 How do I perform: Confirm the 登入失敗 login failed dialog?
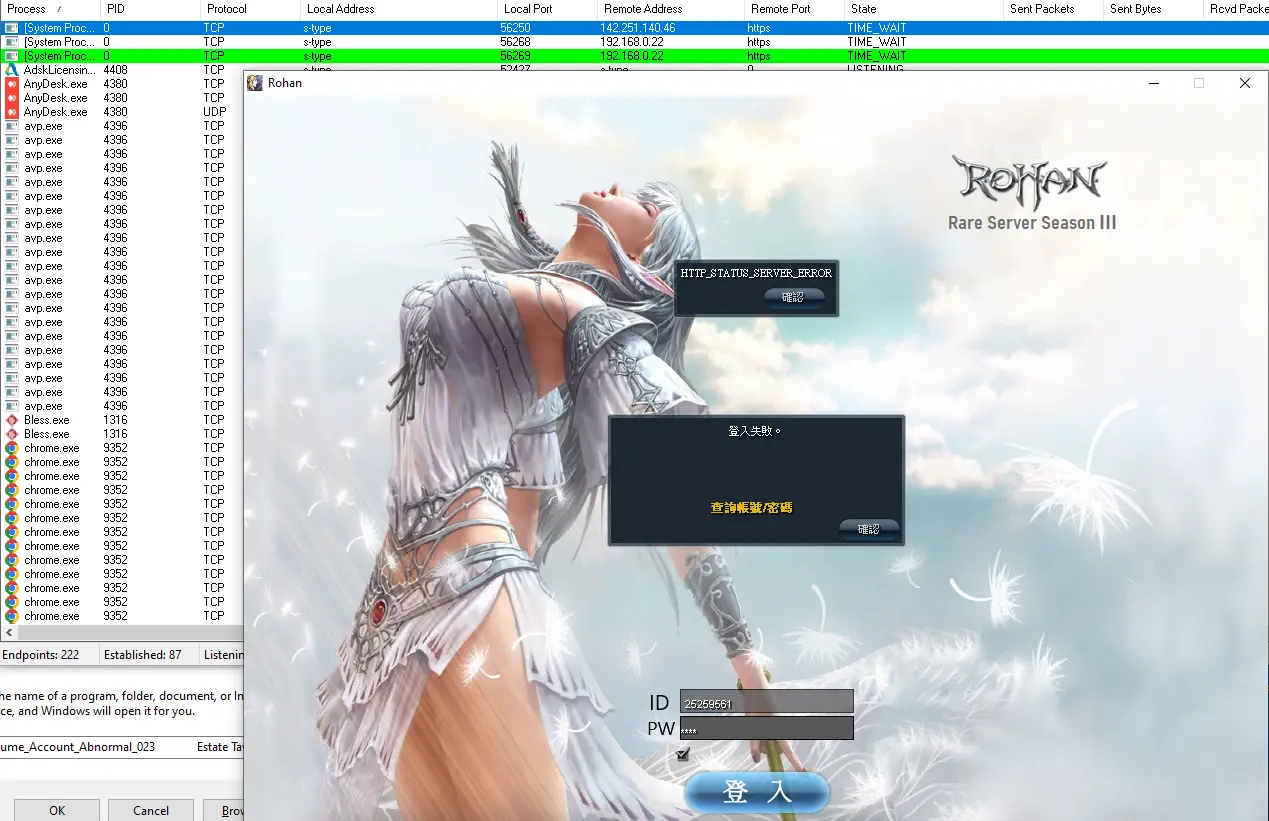[868, 529]
